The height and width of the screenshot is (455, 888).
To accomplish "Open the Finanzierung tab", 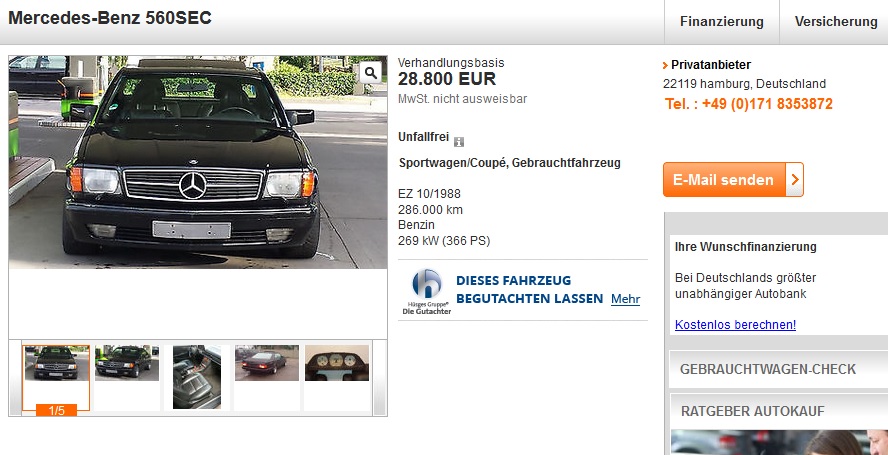I will click(722, 22).
